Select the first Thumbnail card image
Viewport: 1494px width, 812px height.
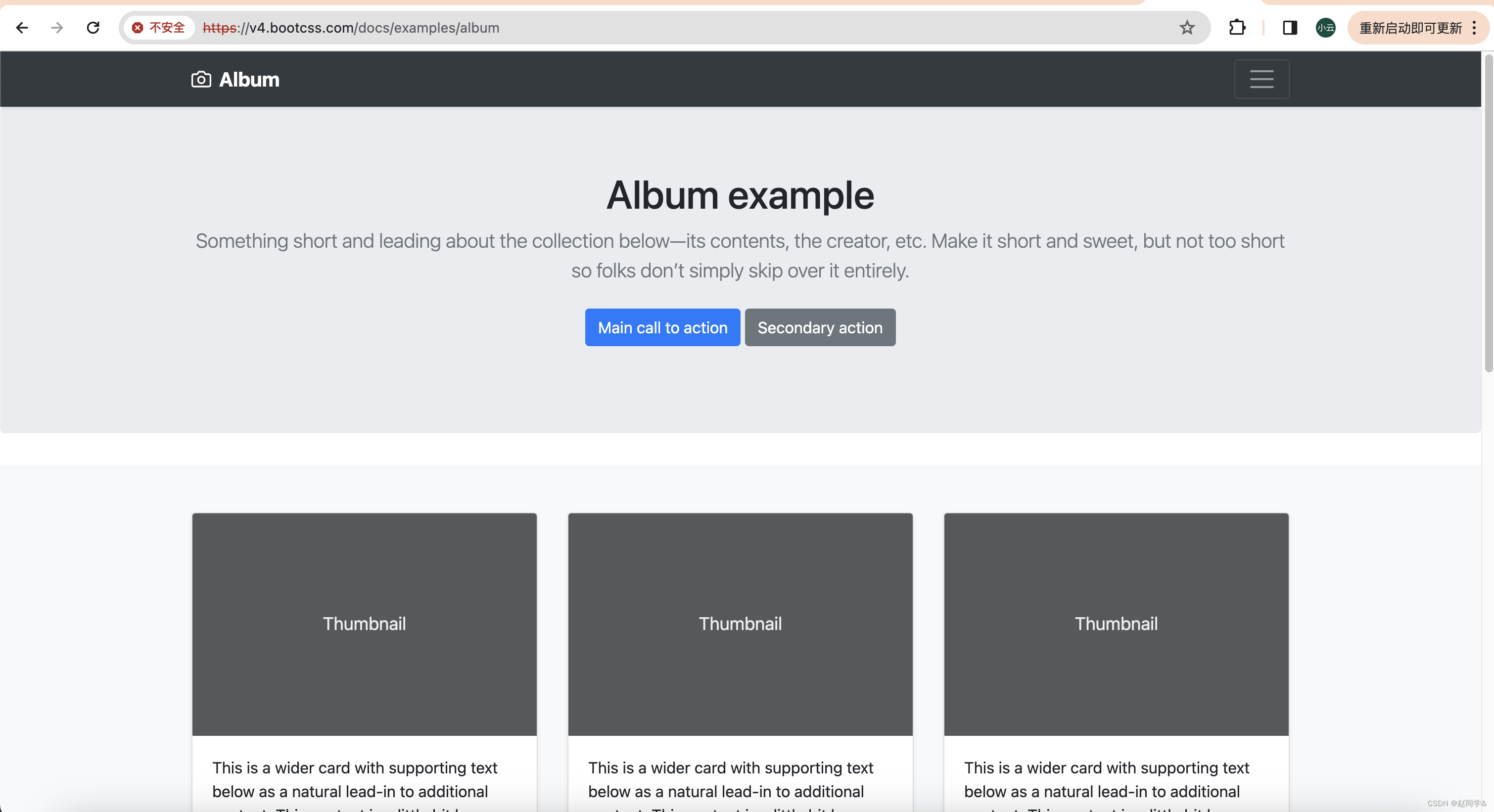tap(364, 624)
